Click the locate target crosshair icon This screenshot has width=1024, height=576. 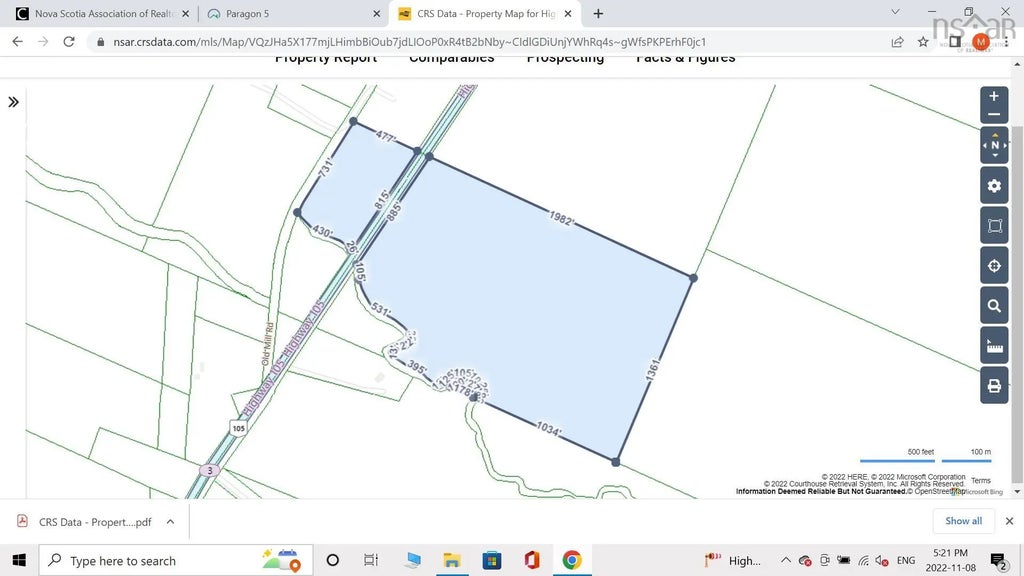pos(994,266)
